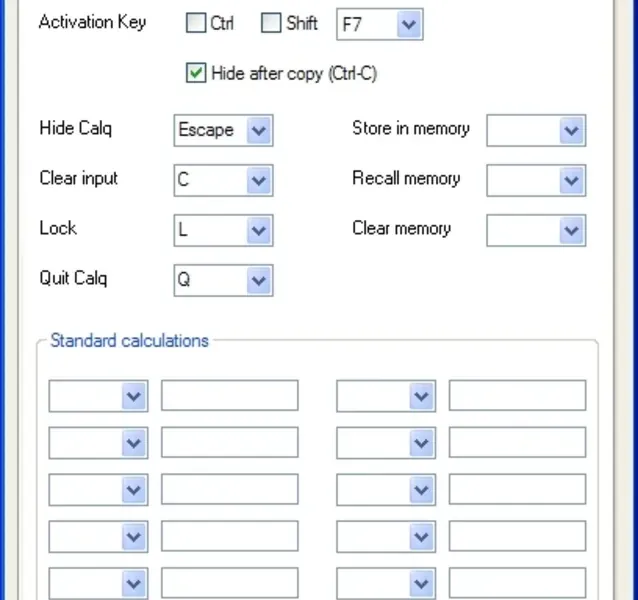The image size is (638, 600).
Task: Expand the Recall memory dropdown
Action: pyautogui.click(x=571, y=180)
